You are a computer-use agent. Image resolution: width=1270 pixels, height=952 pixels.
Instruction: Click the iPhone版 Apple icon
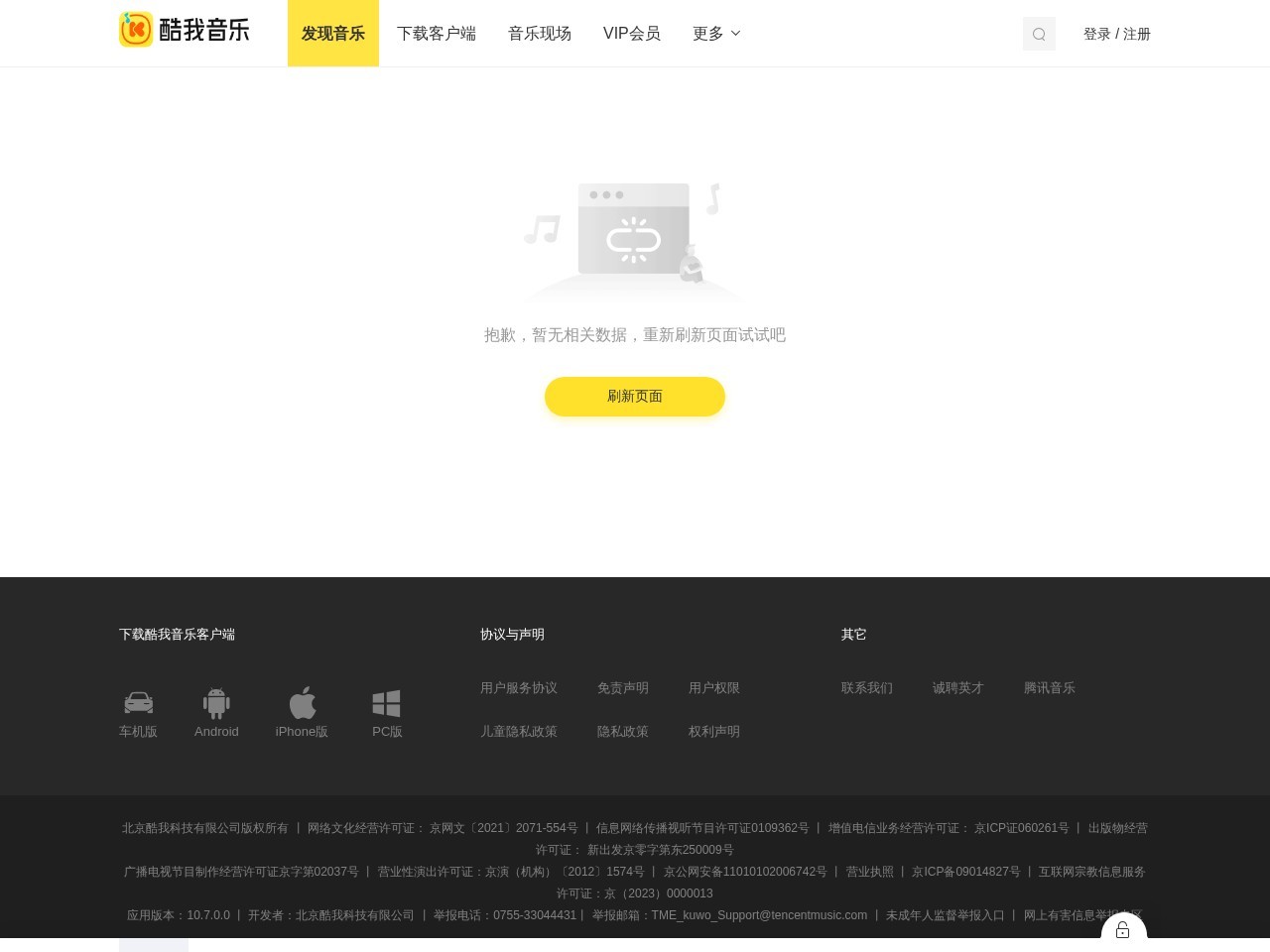pos(302,702)
